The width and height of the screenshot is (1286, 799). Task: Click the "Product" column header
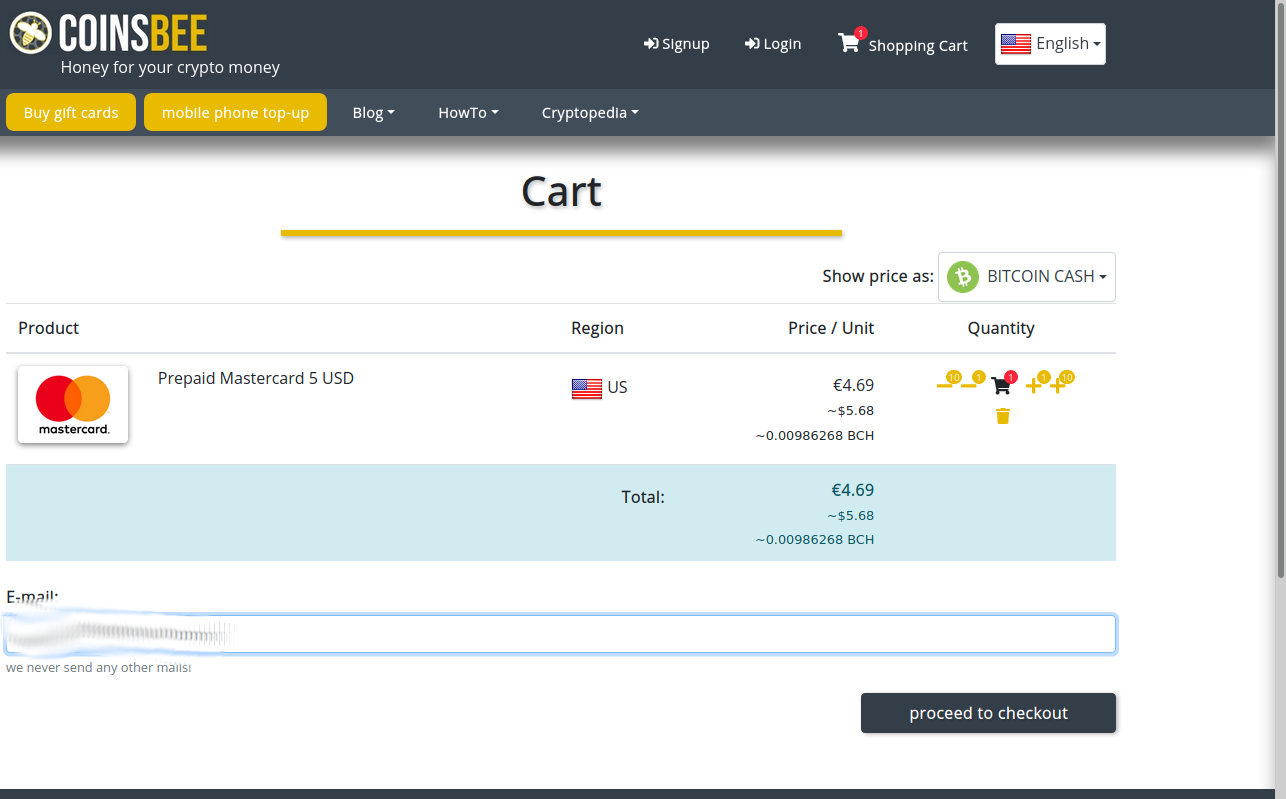(48, 328)
